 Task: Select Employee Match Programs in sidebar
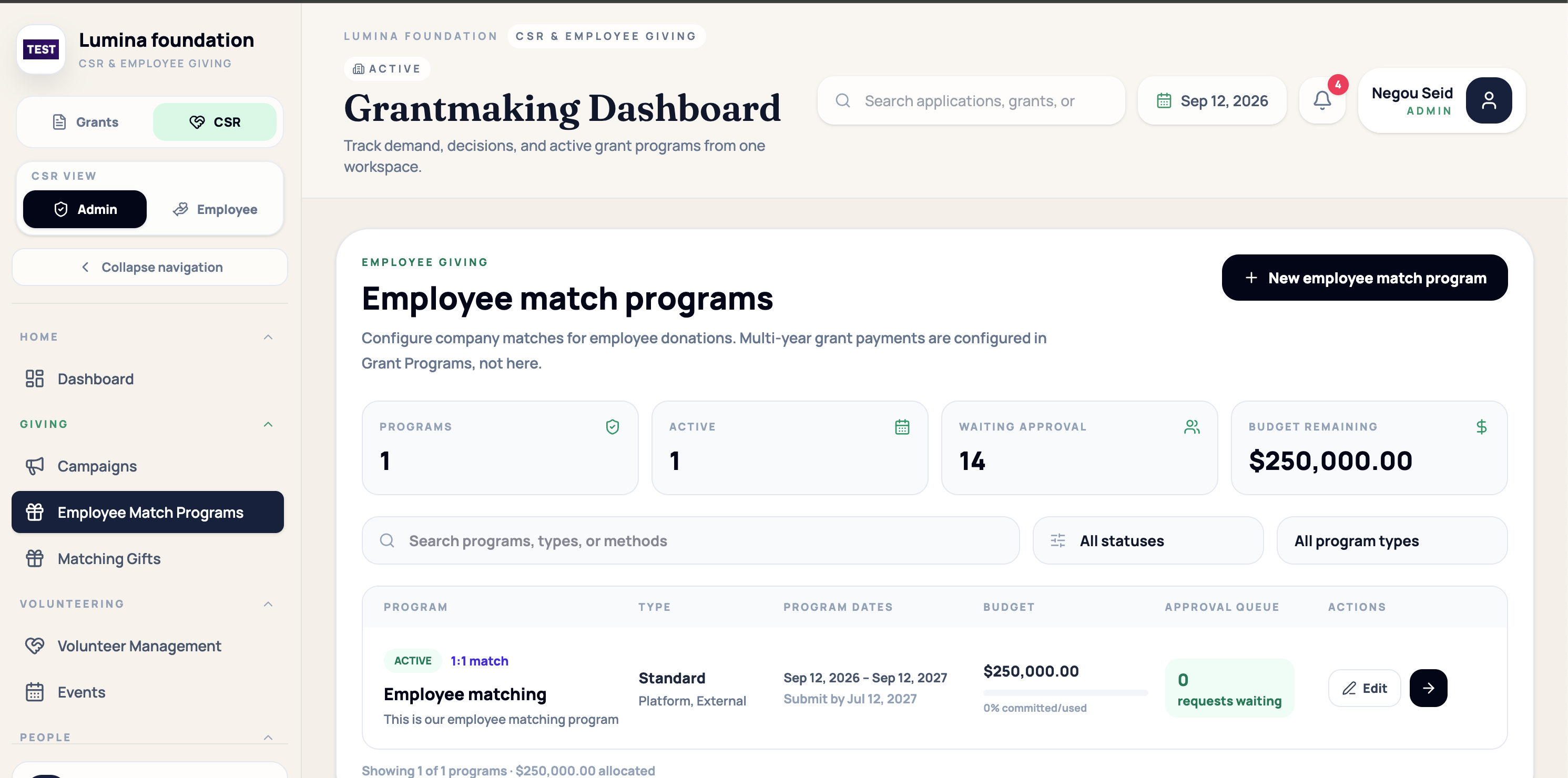(x=148, y=512)
